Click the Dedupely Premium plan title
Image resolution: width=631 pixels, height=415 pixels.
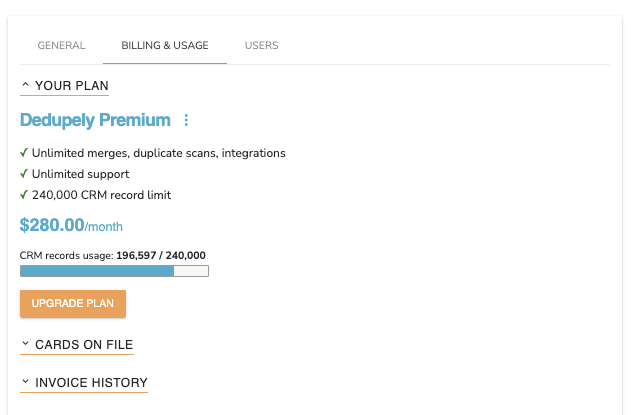pos(95,121)
